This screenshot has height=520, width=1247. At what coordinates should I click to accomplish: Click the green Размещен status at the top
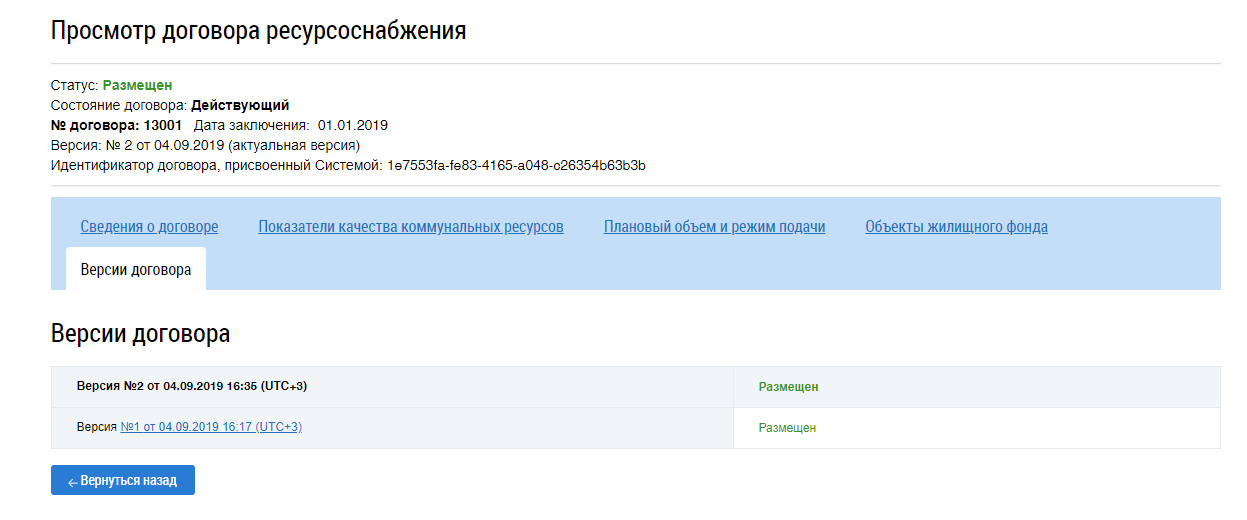click(137, 86)
